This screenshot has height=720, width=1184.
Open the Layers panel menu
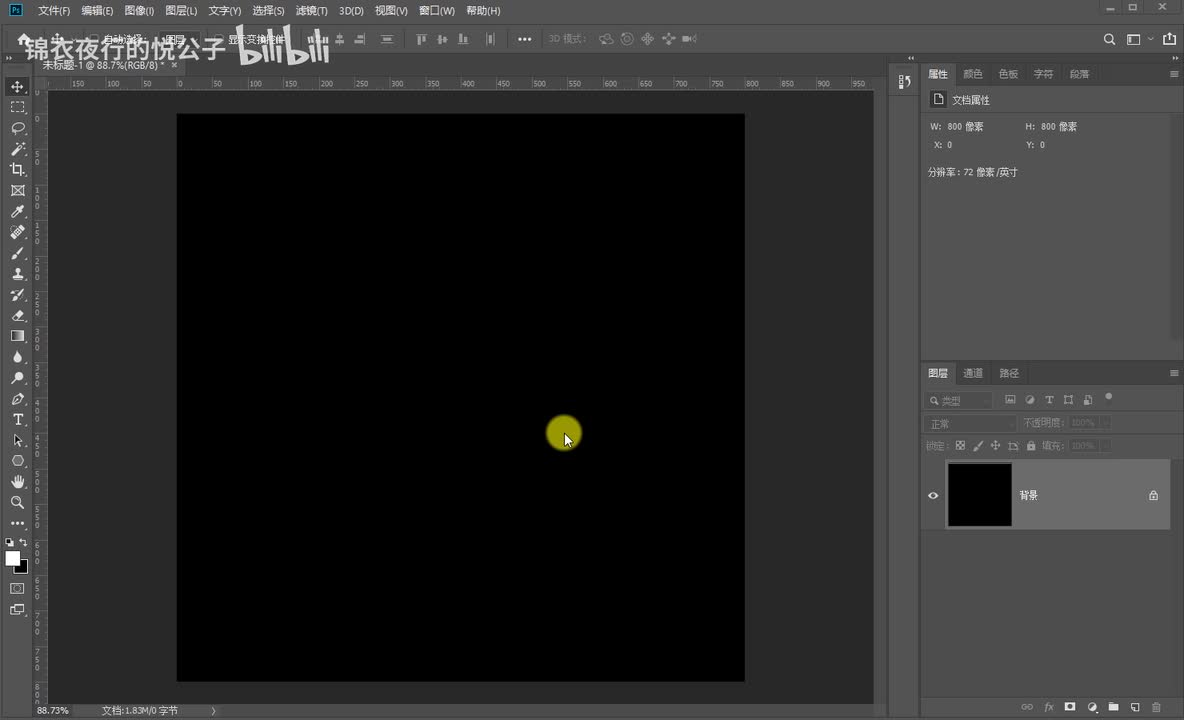[1173, 373]
